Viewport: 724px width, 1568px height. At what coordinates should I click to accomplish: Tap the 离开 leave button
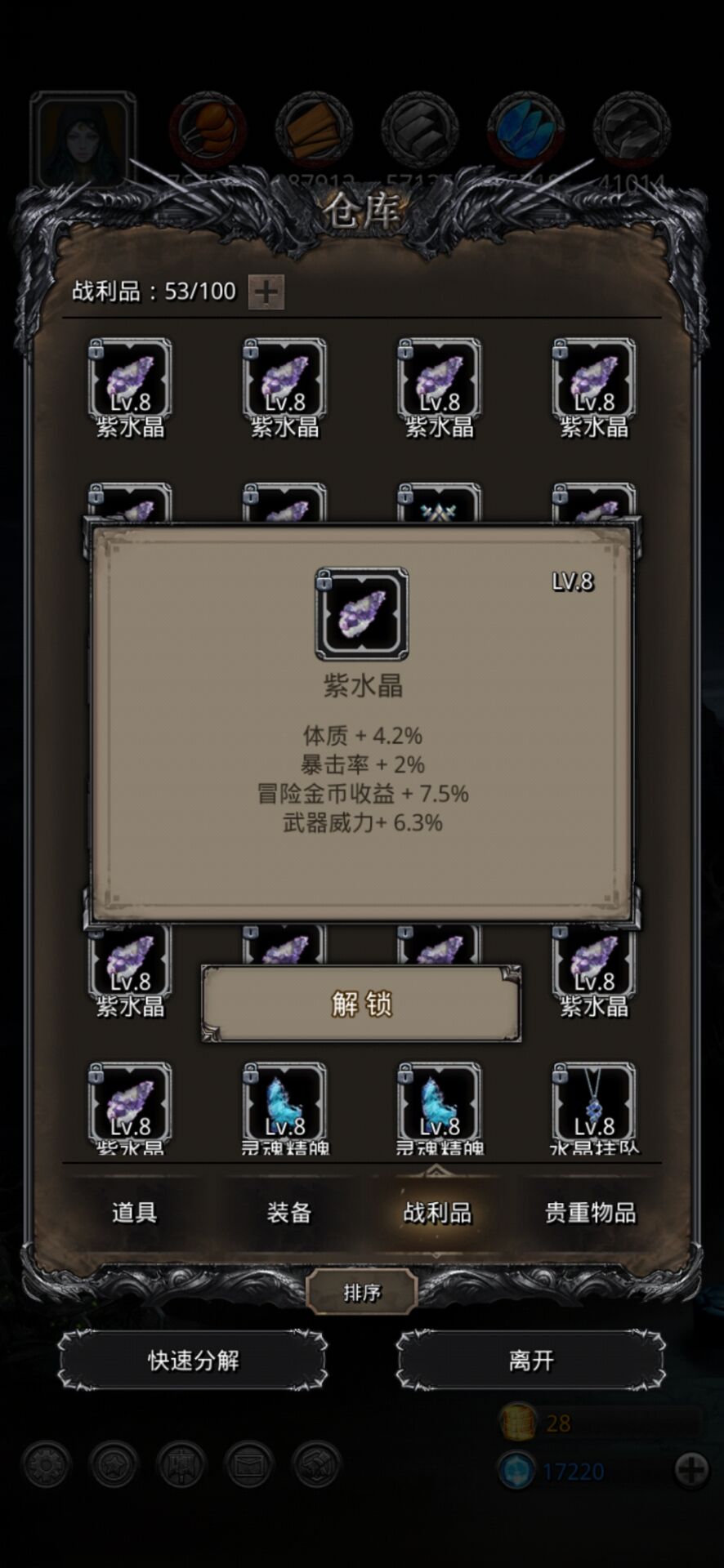tap(531, 1361)
